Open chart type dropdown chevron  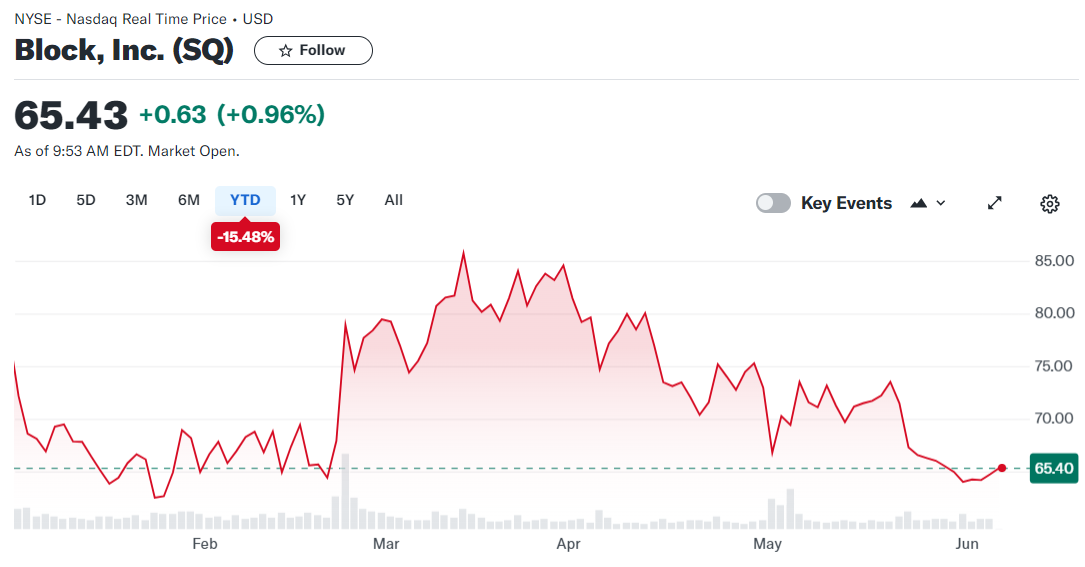pyautogui.click(x=941, y=203)
